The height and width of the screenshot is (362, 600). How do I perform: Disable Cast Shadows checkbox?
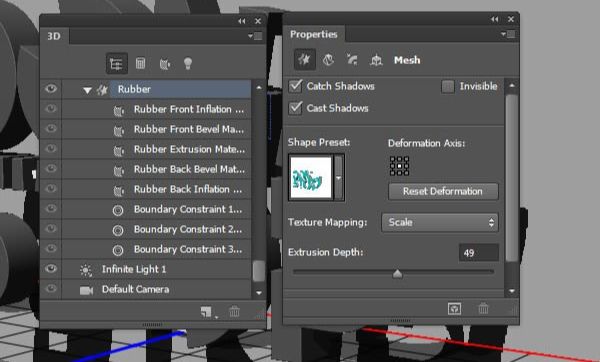click(x=295, y=108)
